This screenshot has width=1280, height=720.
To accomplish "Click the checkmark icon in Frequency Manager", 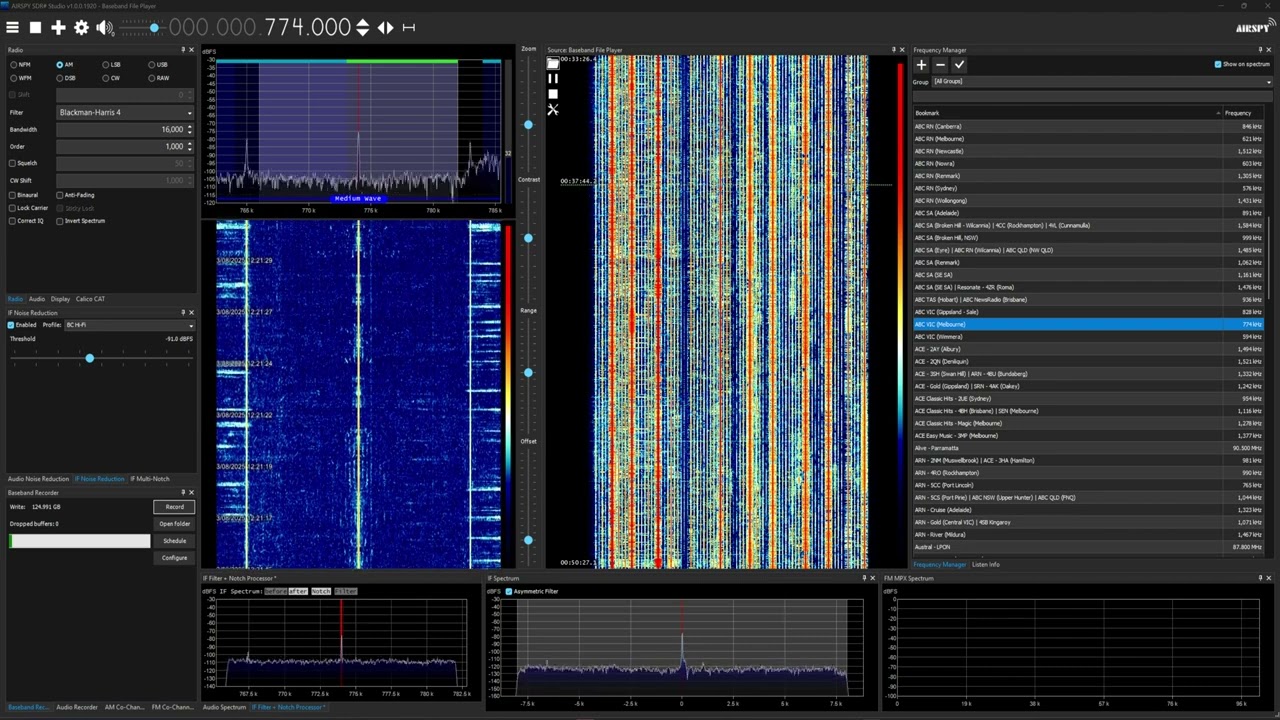I will click(x=959, y=65).
